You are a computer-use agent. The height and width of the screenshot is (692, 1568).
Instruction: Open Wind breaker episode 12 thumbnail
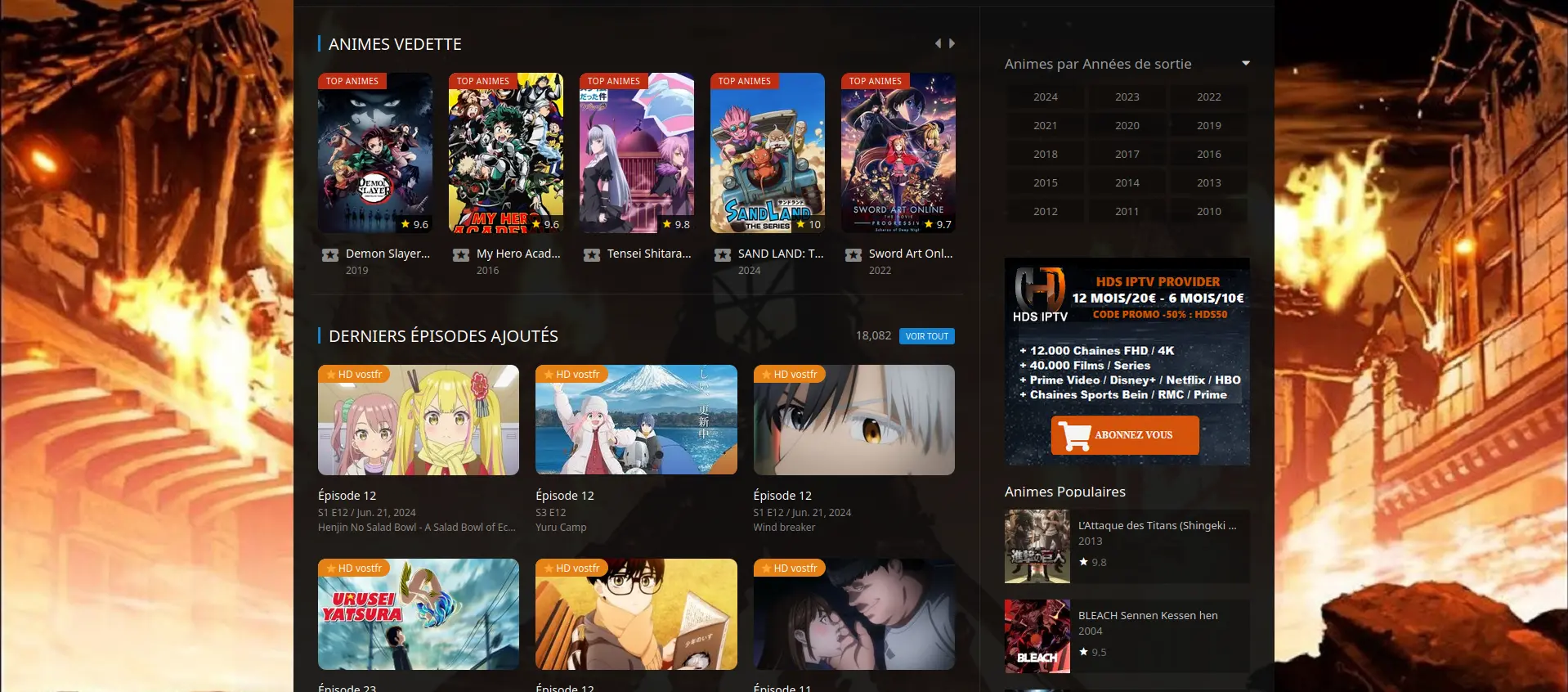[854, 420]
